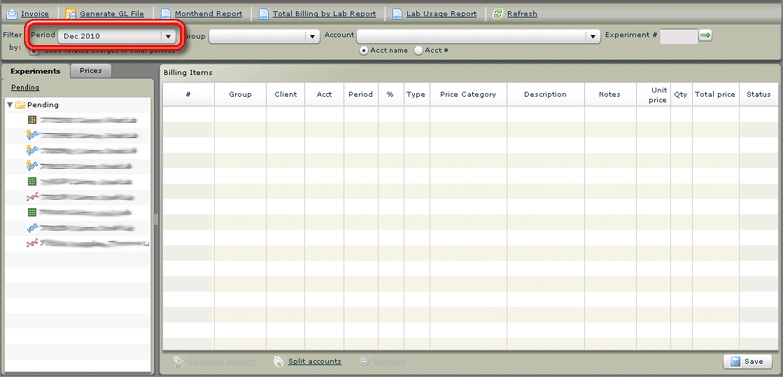Select the pending item with red-green microarray icon
The image size is (783, 377).
pyautogui.click(x=82, y=120)
